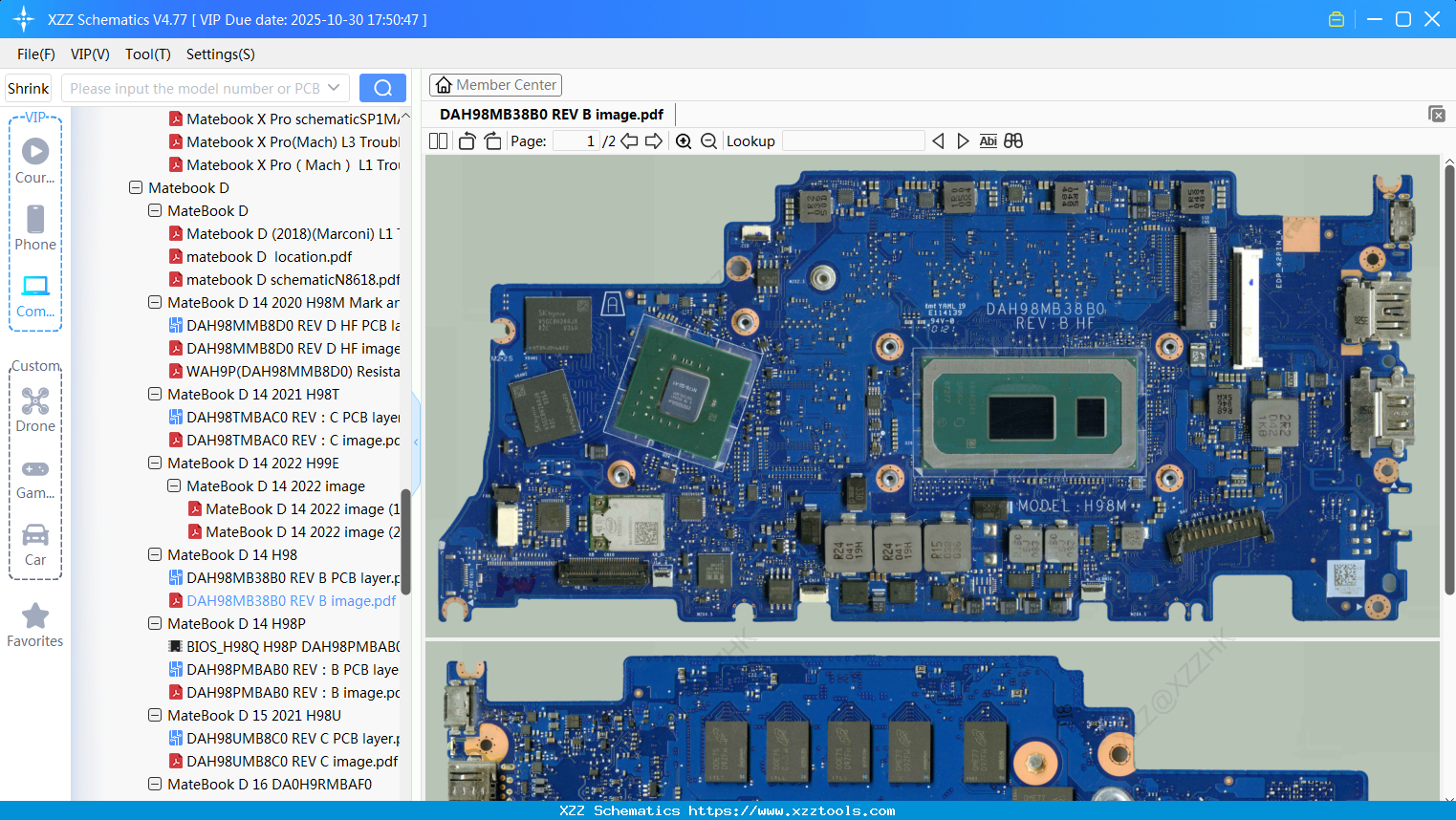
Task: Collapse MateBook D 14 2022 H99E node
Action: click(155, 464)
